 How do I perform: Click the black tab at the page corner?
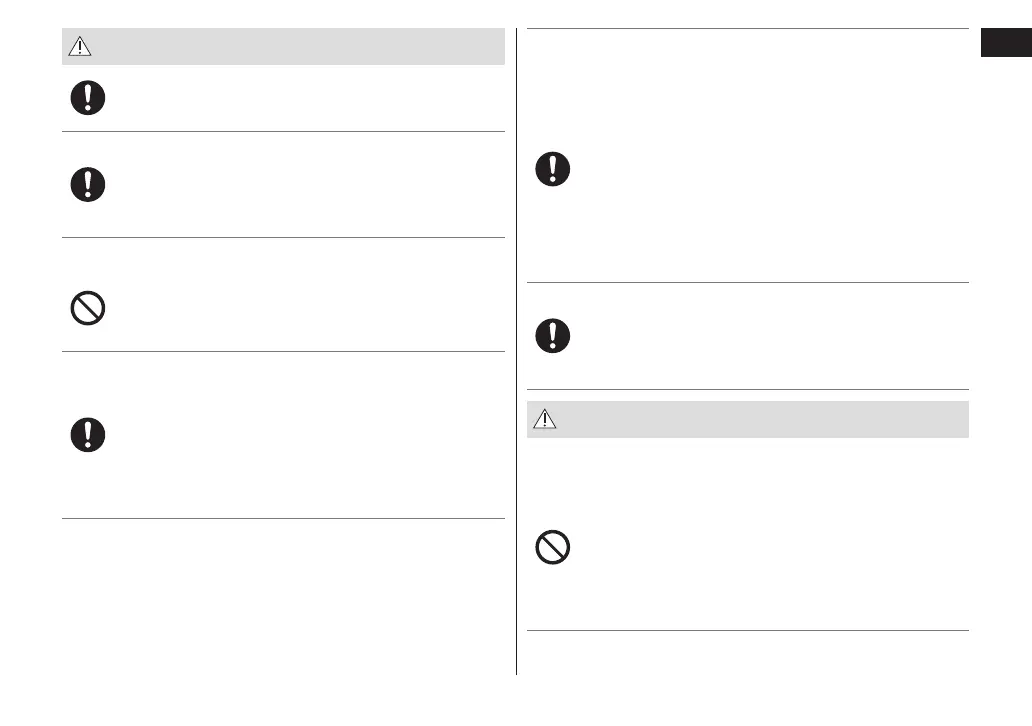[1005, 45]
